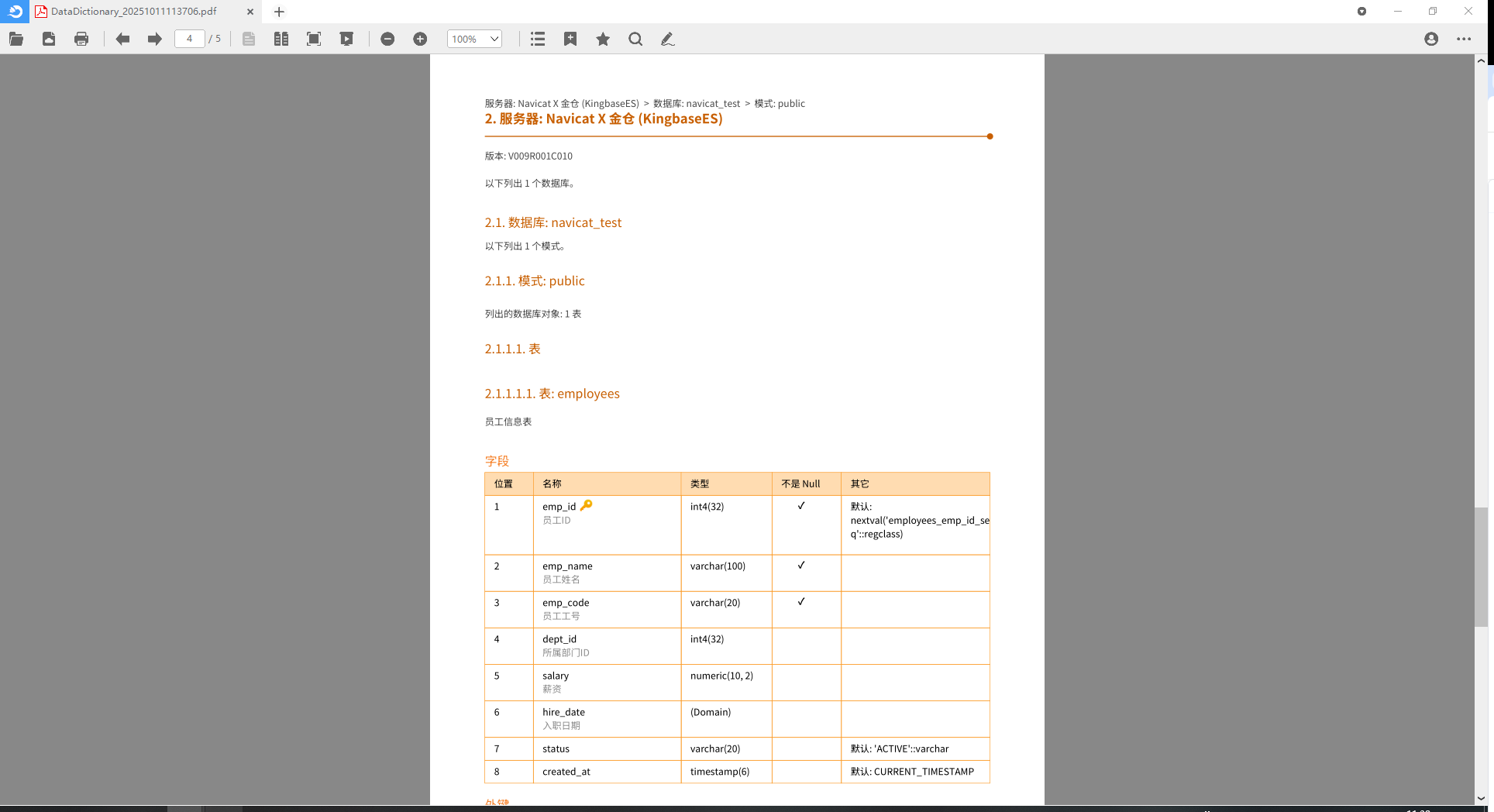Select single page view icon
Image resolution: width=1494 pixels, height=812 pixels.
tap(249, 39)
